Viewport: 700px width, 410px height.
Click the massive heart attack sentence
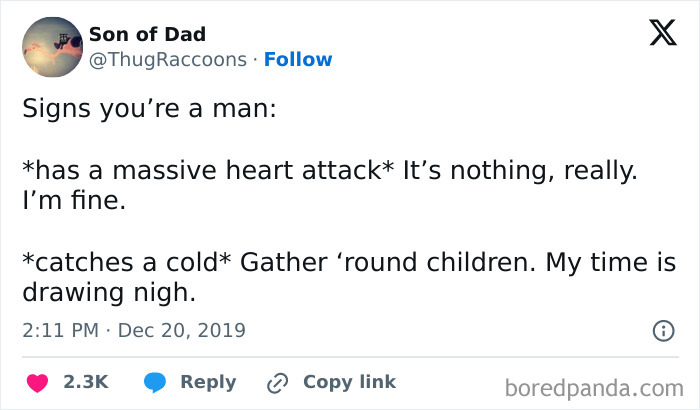[x=329, y=169]
